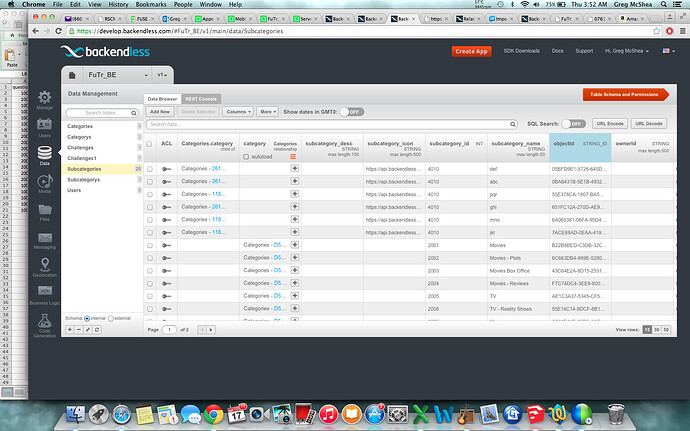Open Chrome from the Dock
The width and height of the screenshot is (690, 431).
213,414
